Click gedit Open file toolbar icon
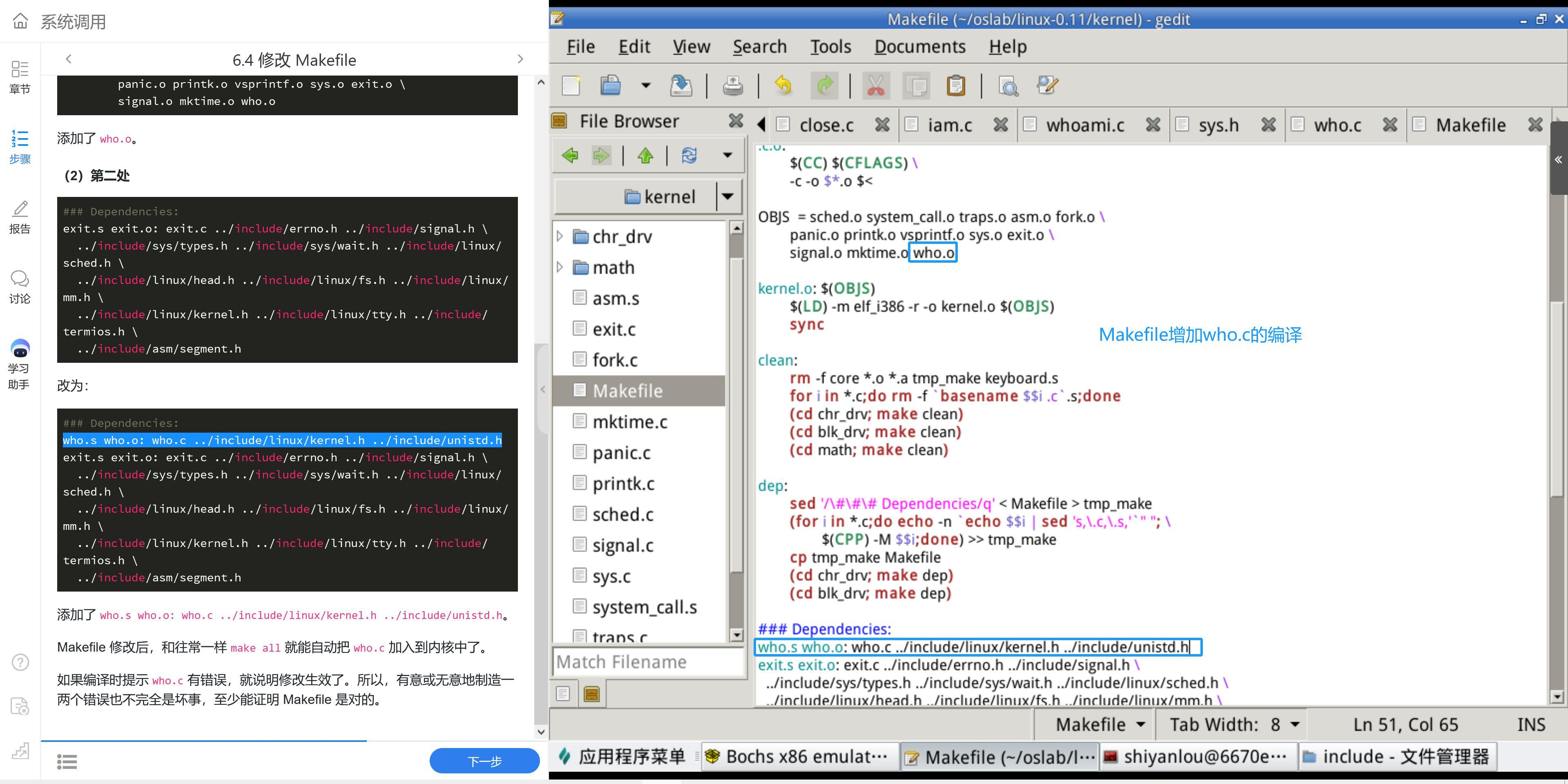The image size is (1568, 784). click(611, 85)
